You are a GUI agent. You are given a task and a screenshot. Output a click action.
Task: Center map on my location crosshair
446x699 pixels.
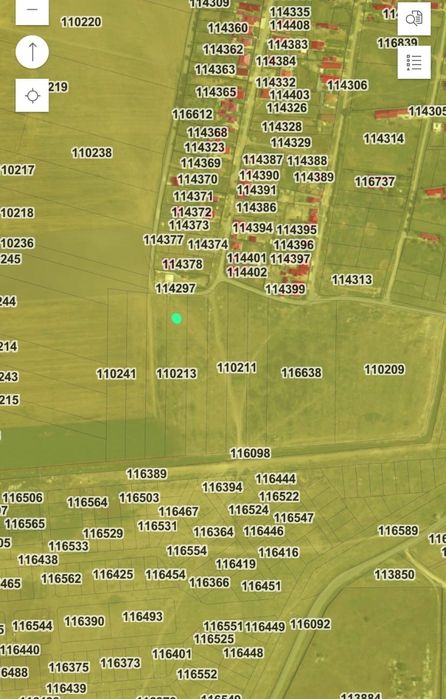[32, 95]
